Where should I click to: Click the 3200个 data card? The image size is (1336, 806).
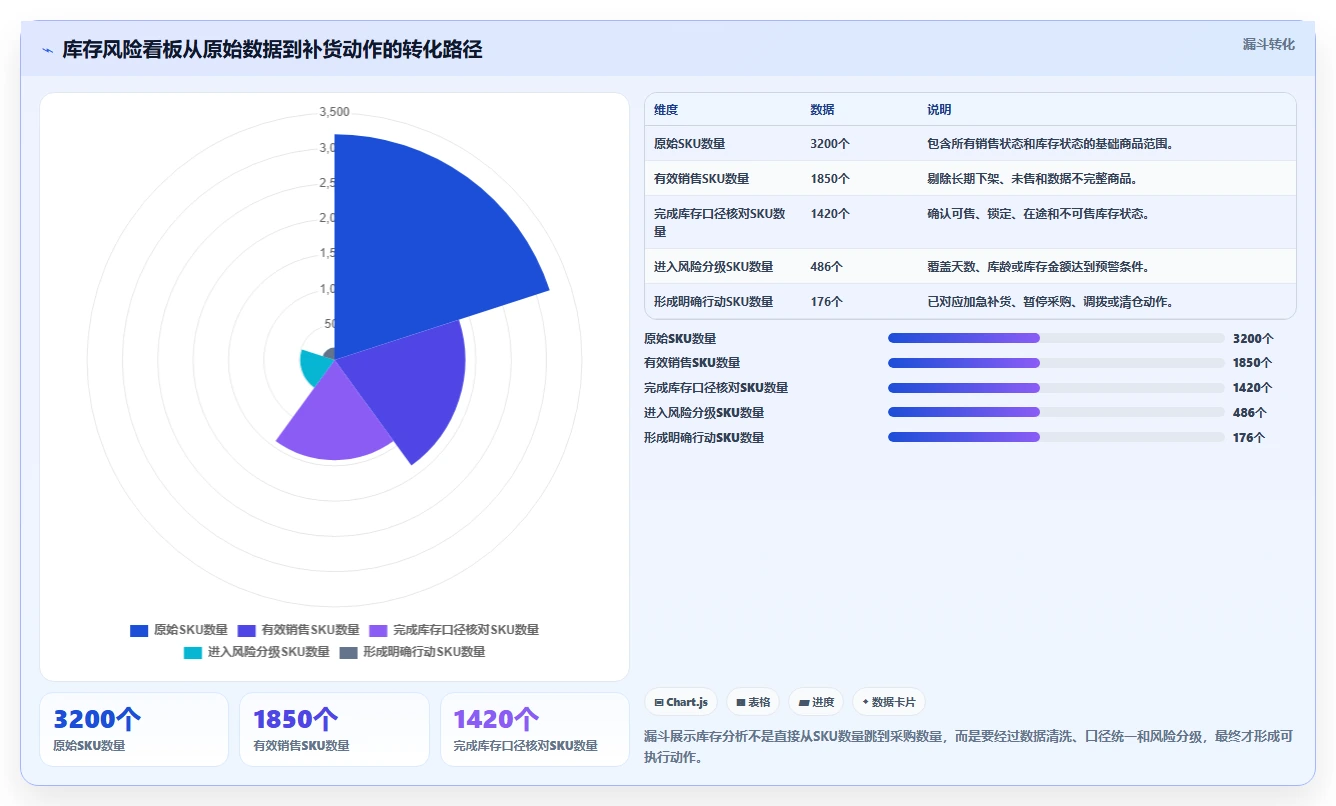(x=134, y=730)
